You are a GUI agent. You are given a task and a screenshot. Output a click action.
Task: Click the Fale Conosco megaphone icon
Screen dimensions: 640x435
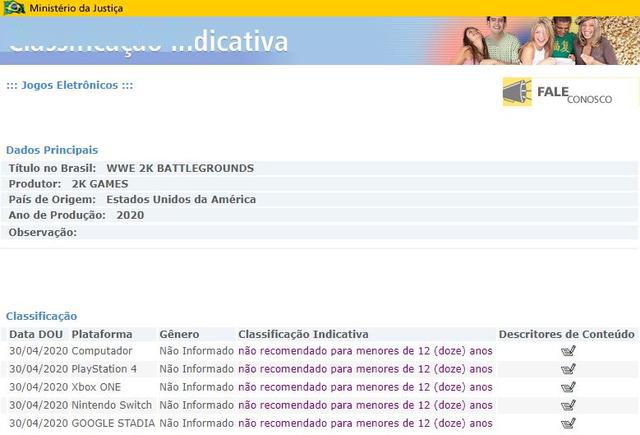click(517, 92)
